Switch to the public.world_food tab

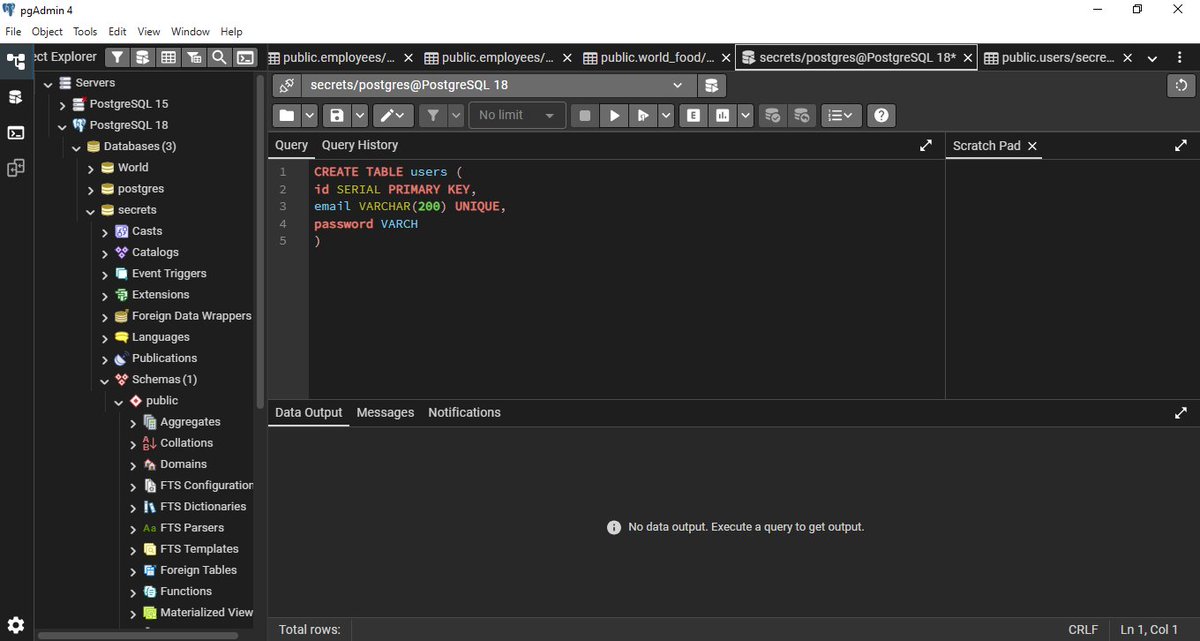pos(657,58)
